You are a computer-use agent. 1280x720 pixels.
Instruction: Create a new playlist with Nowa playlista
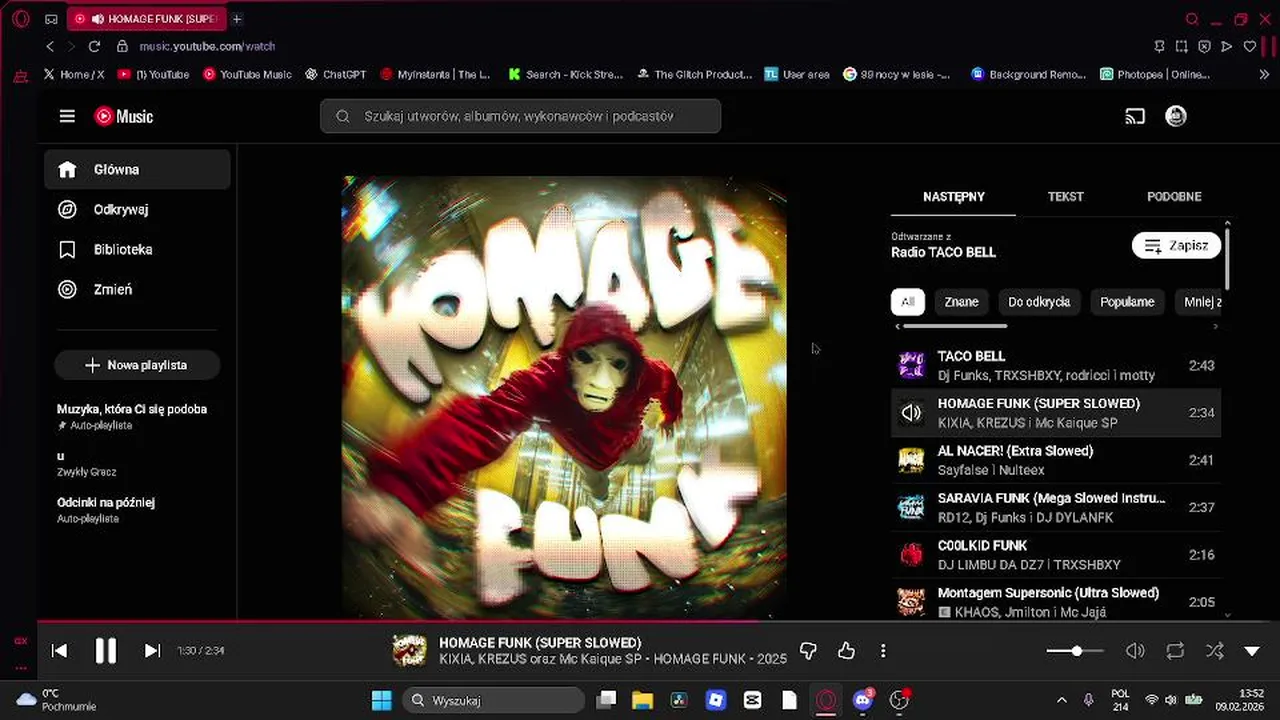coord(137,365)
